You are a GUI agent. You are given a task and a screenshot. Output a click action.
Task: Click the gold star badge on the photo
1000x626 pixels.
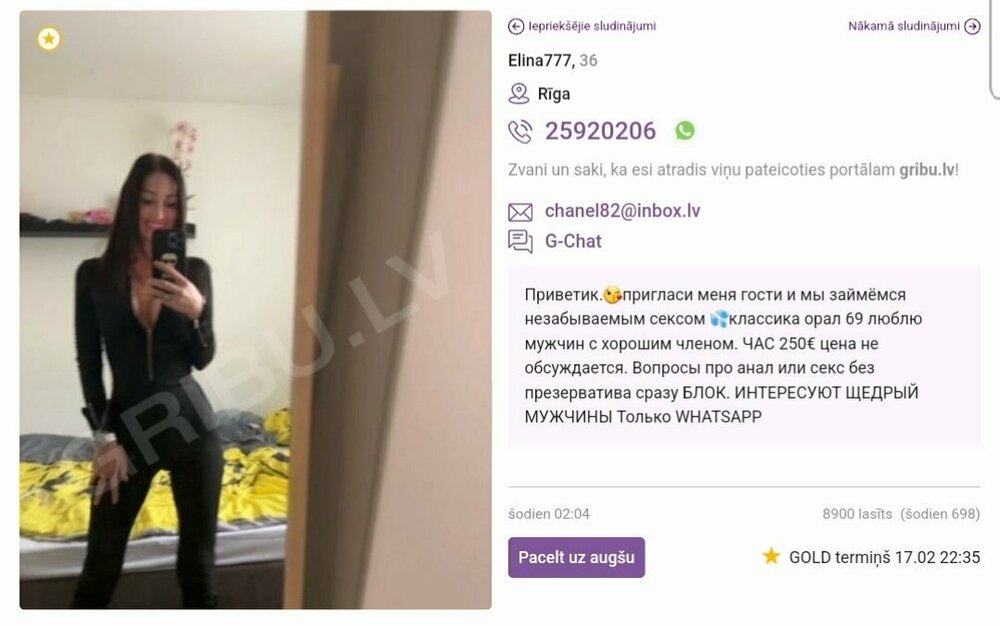tap(49, 39)
